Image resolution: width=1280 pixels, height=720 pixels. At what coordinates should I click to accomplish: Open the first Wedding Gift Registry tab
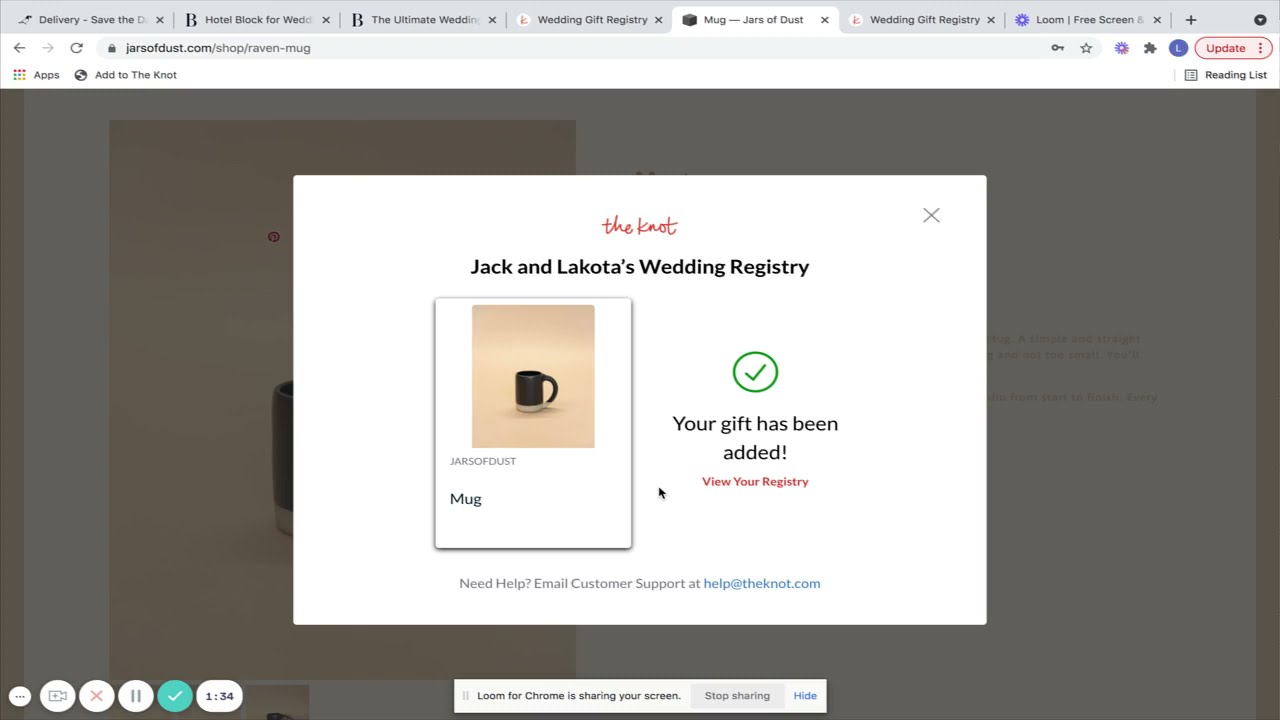[x=592, y=20]
